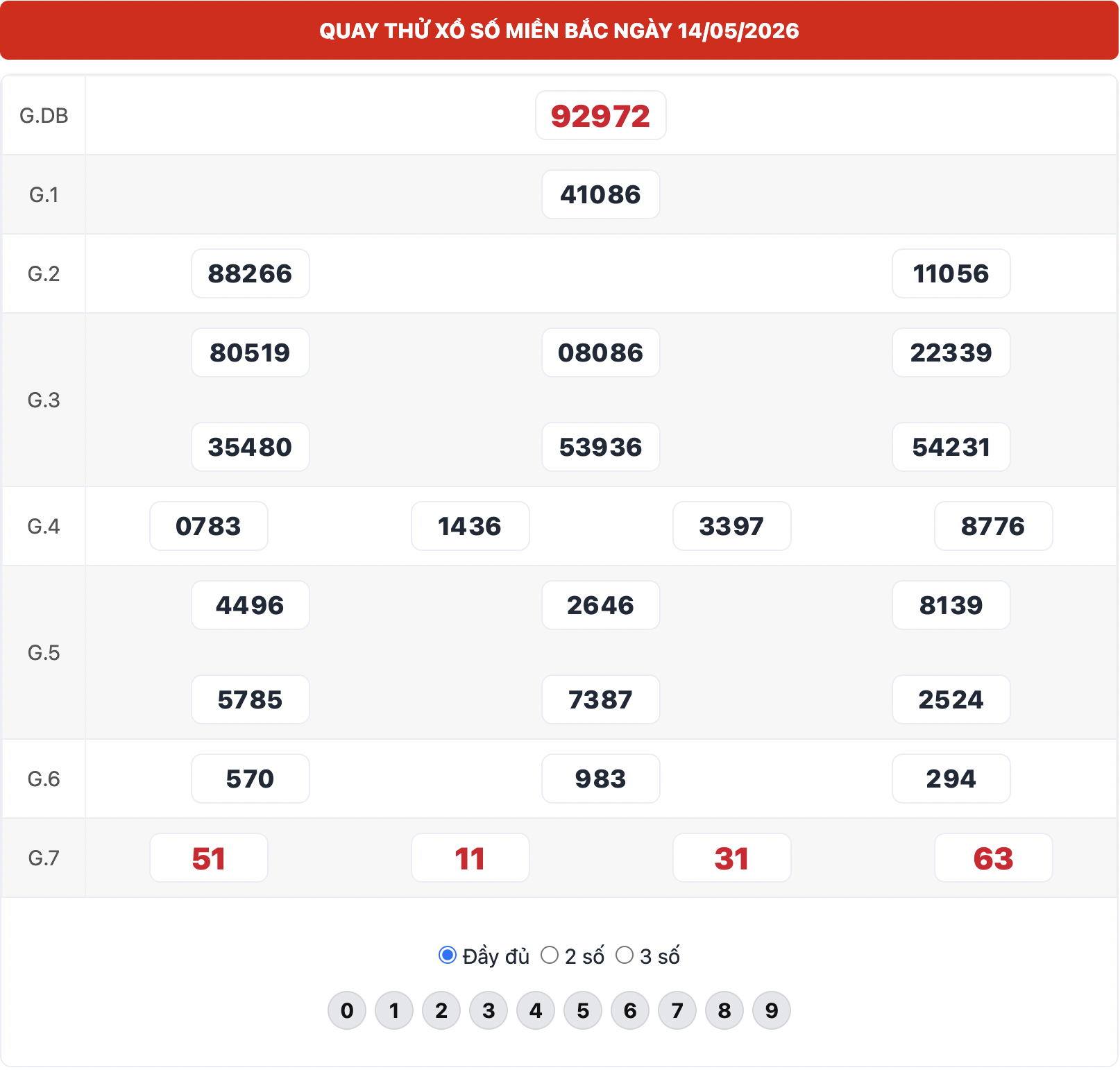The width and height of the screenshot is (1120, 1070).
Task: Select first prize number 41086
Action: (601, 194)
